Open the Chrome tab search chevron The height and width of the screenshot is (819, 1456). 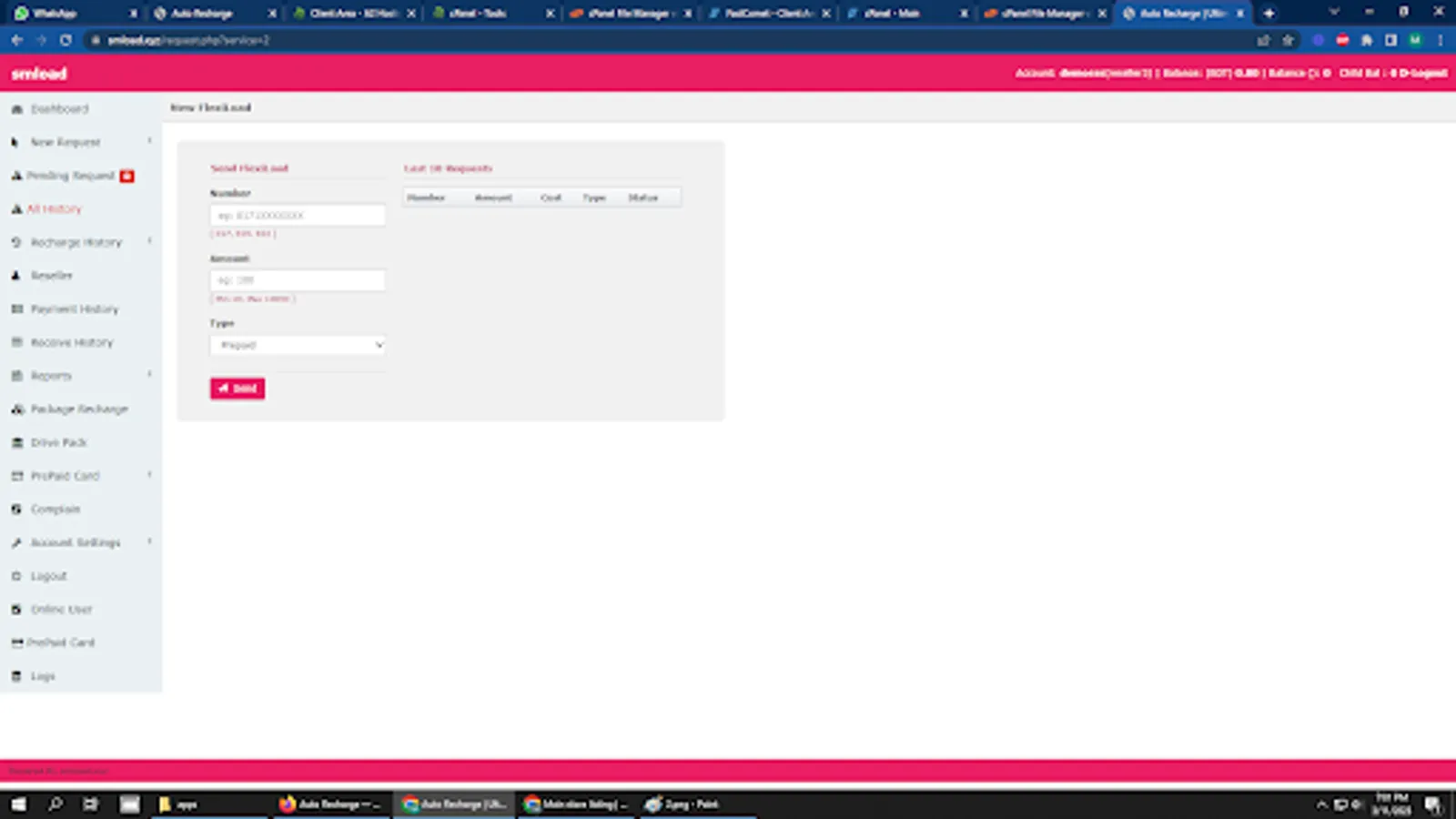click(1334, 12)
